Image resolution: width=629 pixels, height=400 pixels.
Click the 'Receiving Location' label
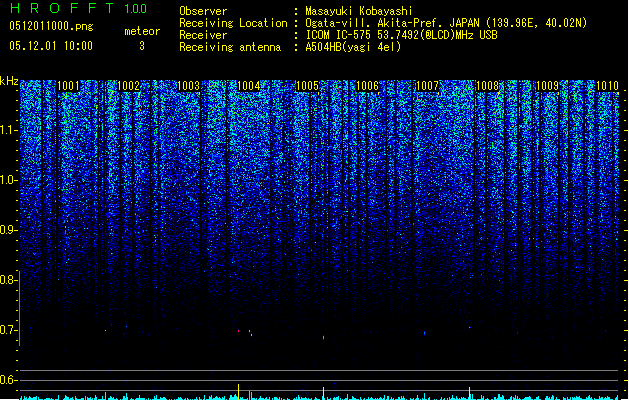233,23
